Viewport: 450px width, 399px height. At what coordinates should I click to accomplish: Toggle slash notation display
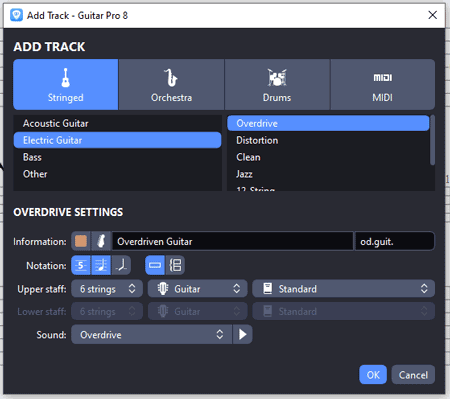[x=121, y=265]
